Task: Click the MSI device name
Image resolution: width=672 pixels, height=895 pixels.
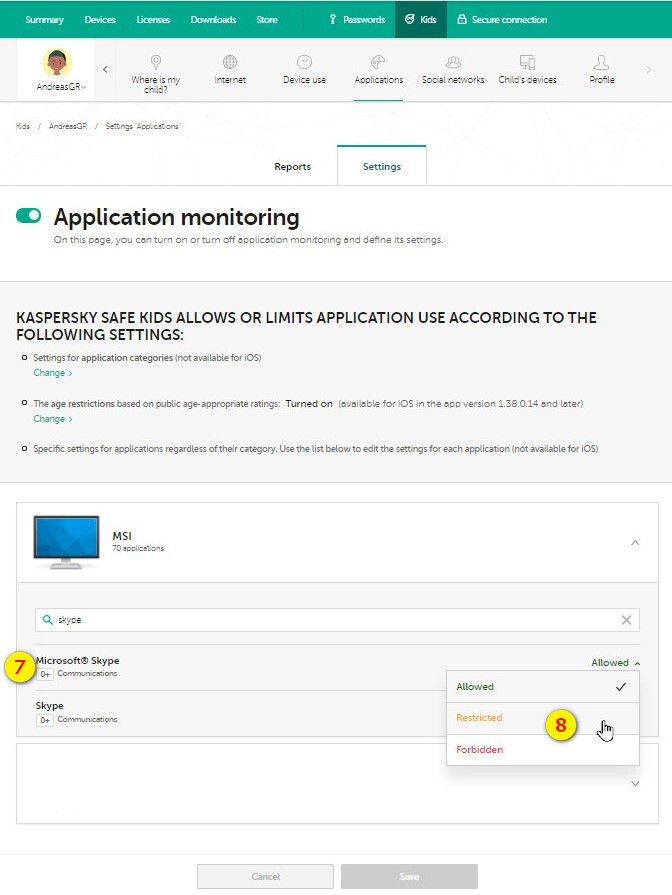Action: [x=122, y=536]
